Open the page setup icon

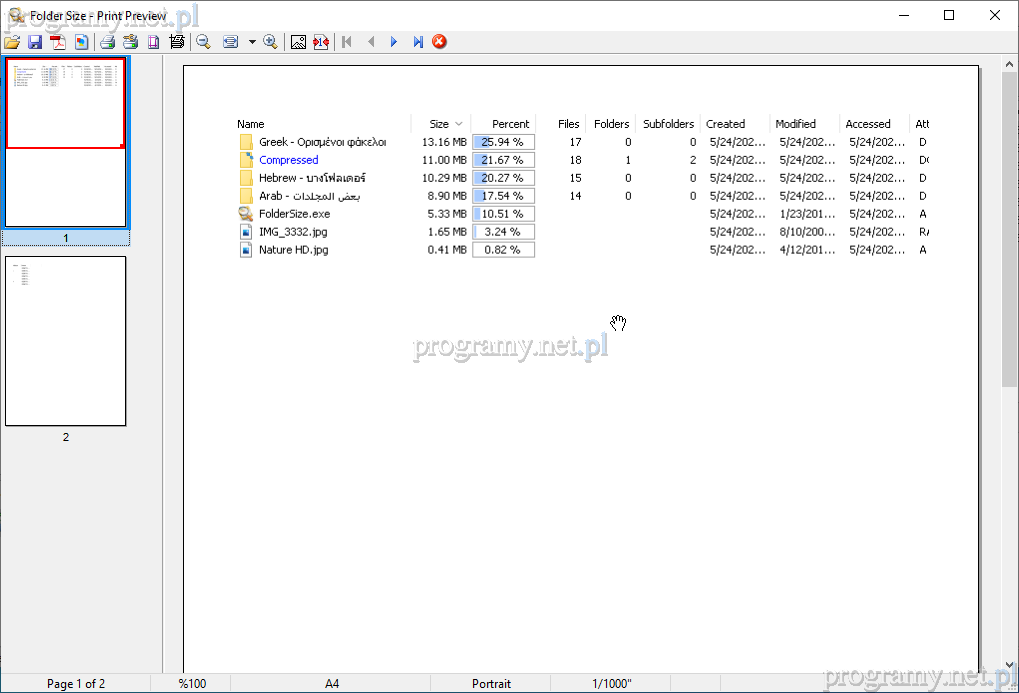coord(154,42)
